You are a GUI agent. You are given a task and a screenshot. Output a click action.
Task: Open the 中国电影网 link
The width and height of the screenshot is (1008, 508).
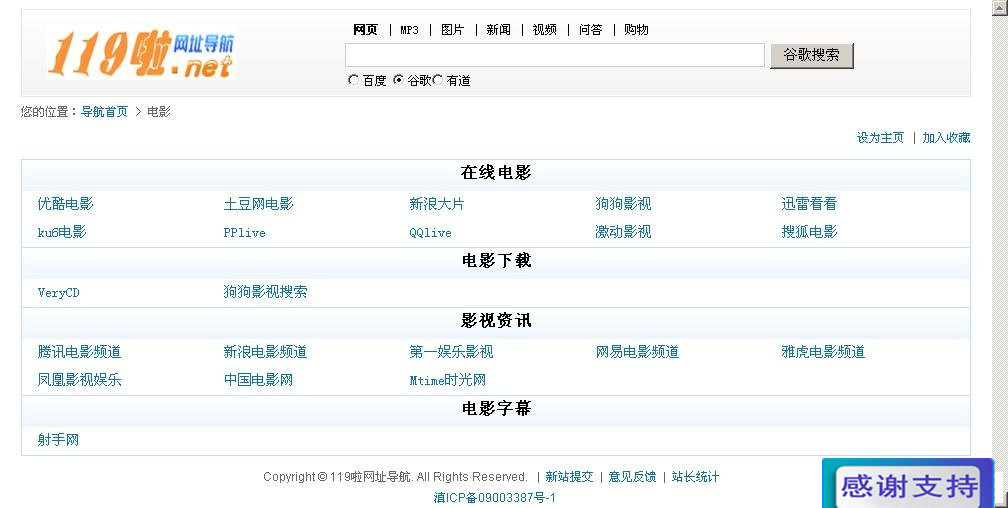click(258, 380)
